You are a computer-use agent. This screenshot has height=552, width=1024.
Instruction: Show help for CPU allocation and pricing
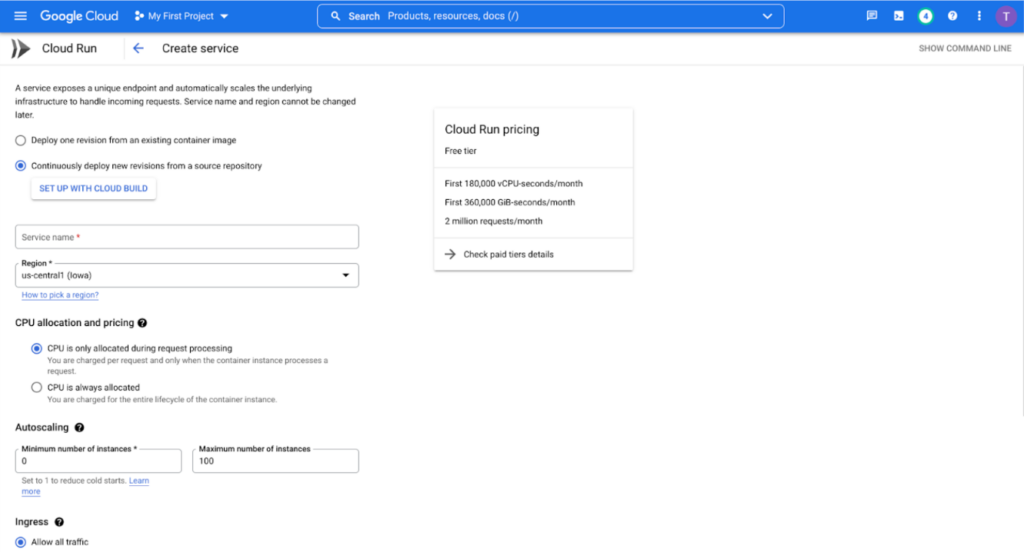[x=142, y=323]
